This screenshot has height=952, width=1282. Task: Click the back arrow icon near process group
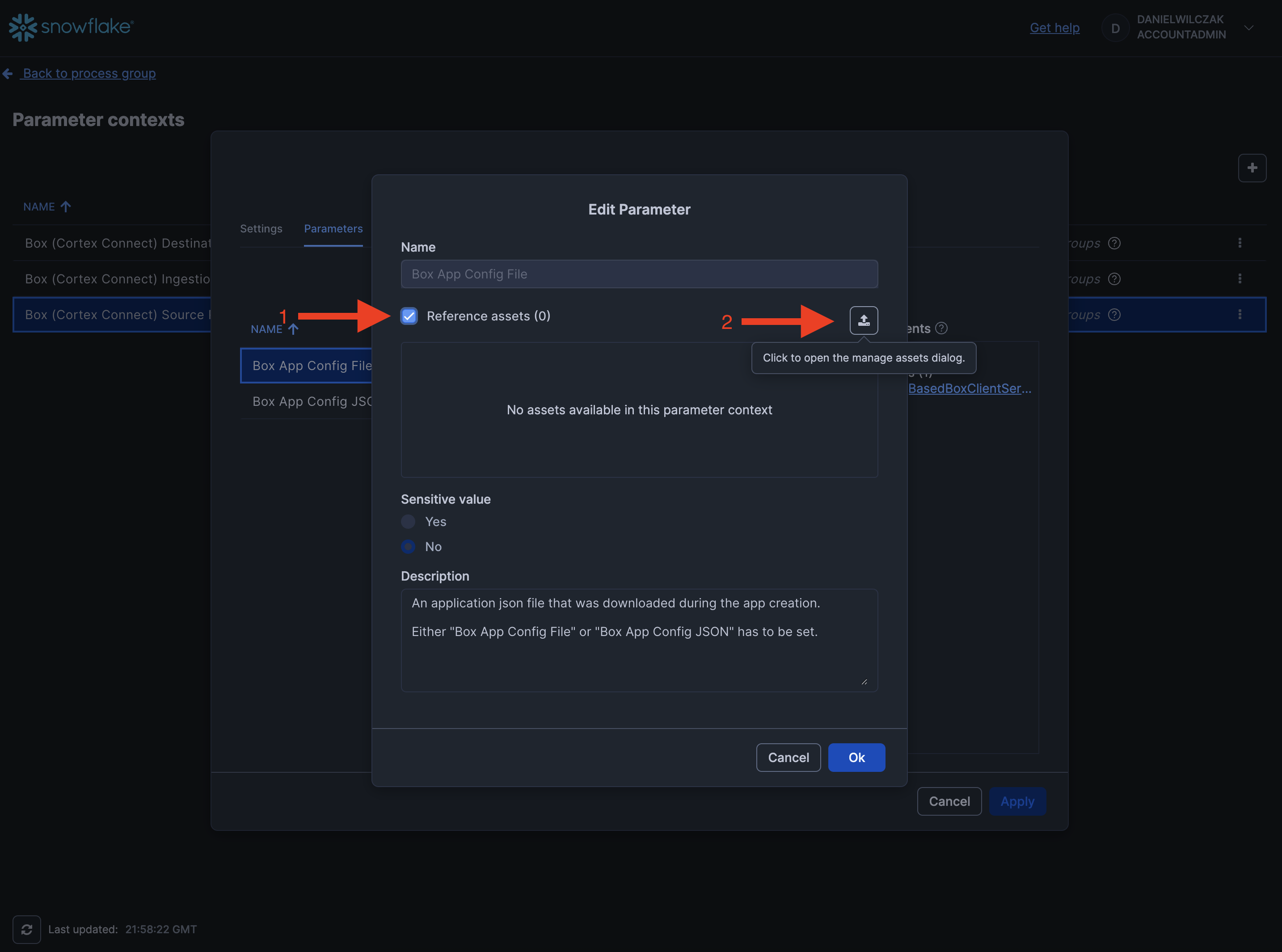click(8, 74)
